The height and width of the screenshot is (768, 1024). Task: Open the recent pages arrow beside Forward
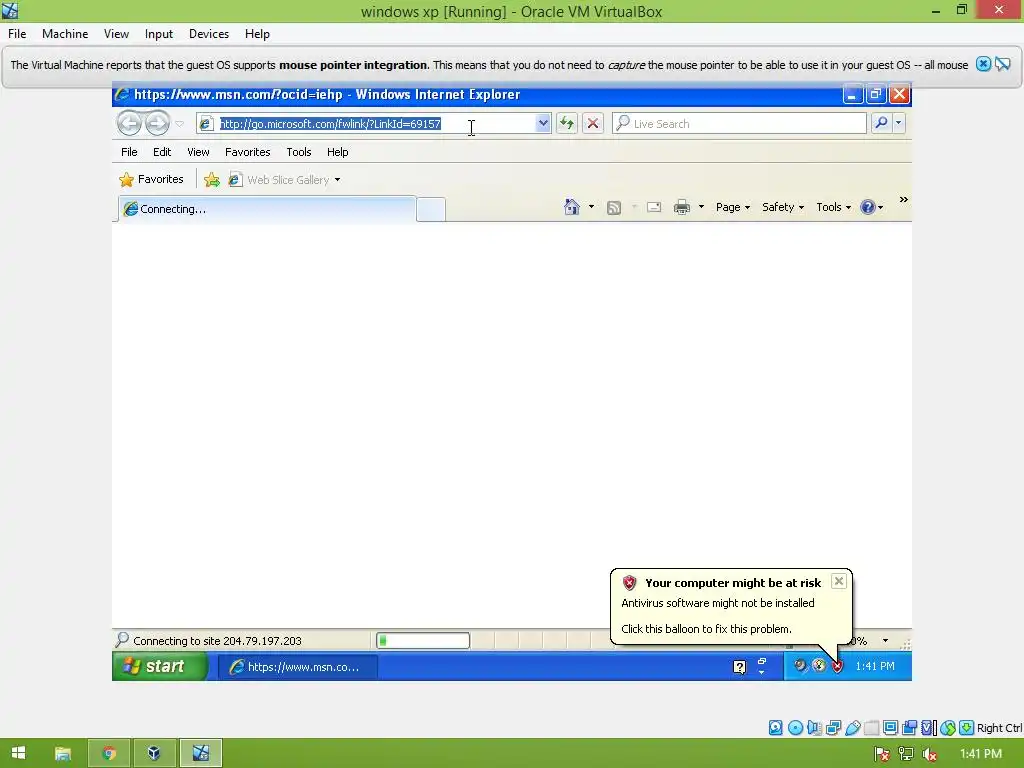(180, 123)
